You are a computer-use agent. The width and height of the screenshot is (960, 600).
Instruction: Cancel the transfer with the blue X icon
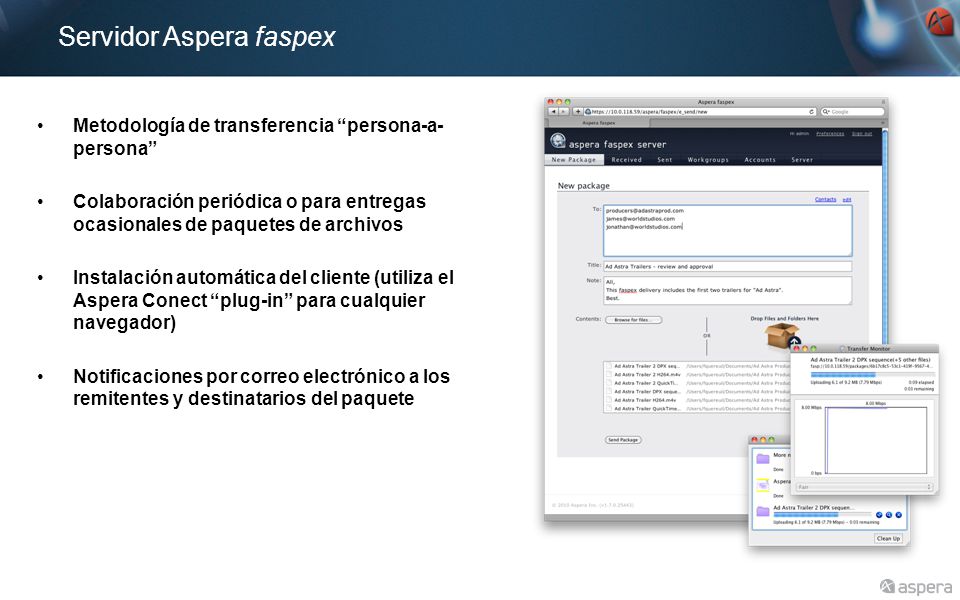[899, 515]
